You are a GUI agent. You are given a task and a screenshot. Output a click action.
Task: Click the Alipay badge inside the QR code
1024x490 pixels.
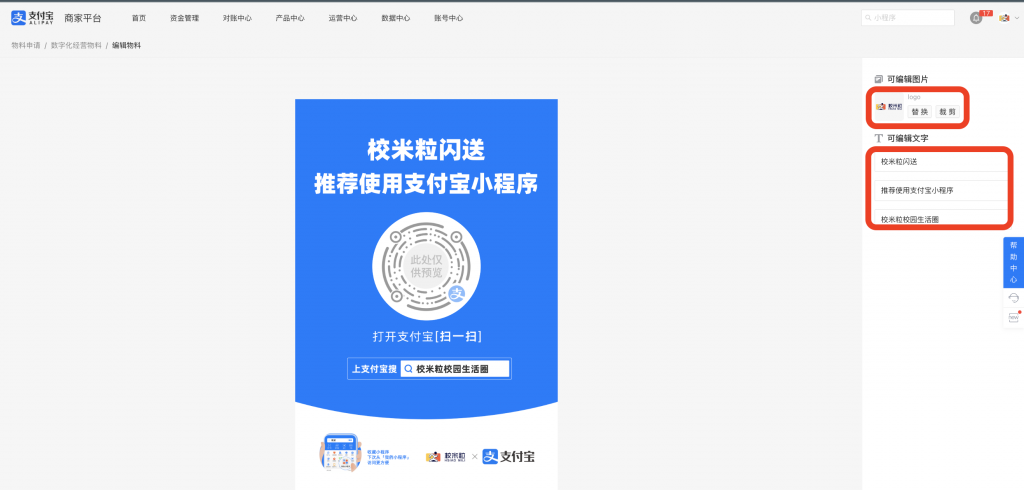click(458, 295)
